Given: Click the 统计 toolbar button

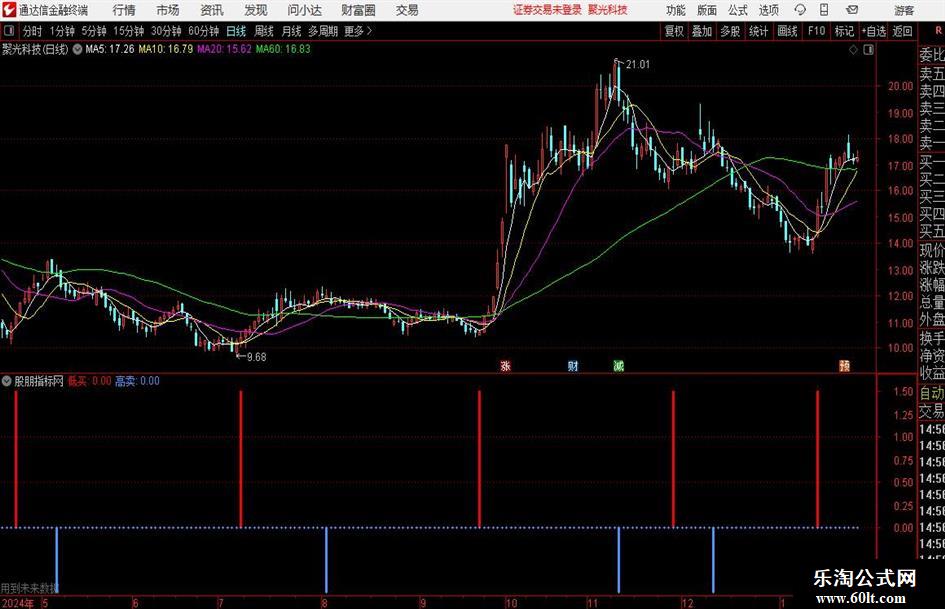Looking at the screenshot, I should point(759,31).
